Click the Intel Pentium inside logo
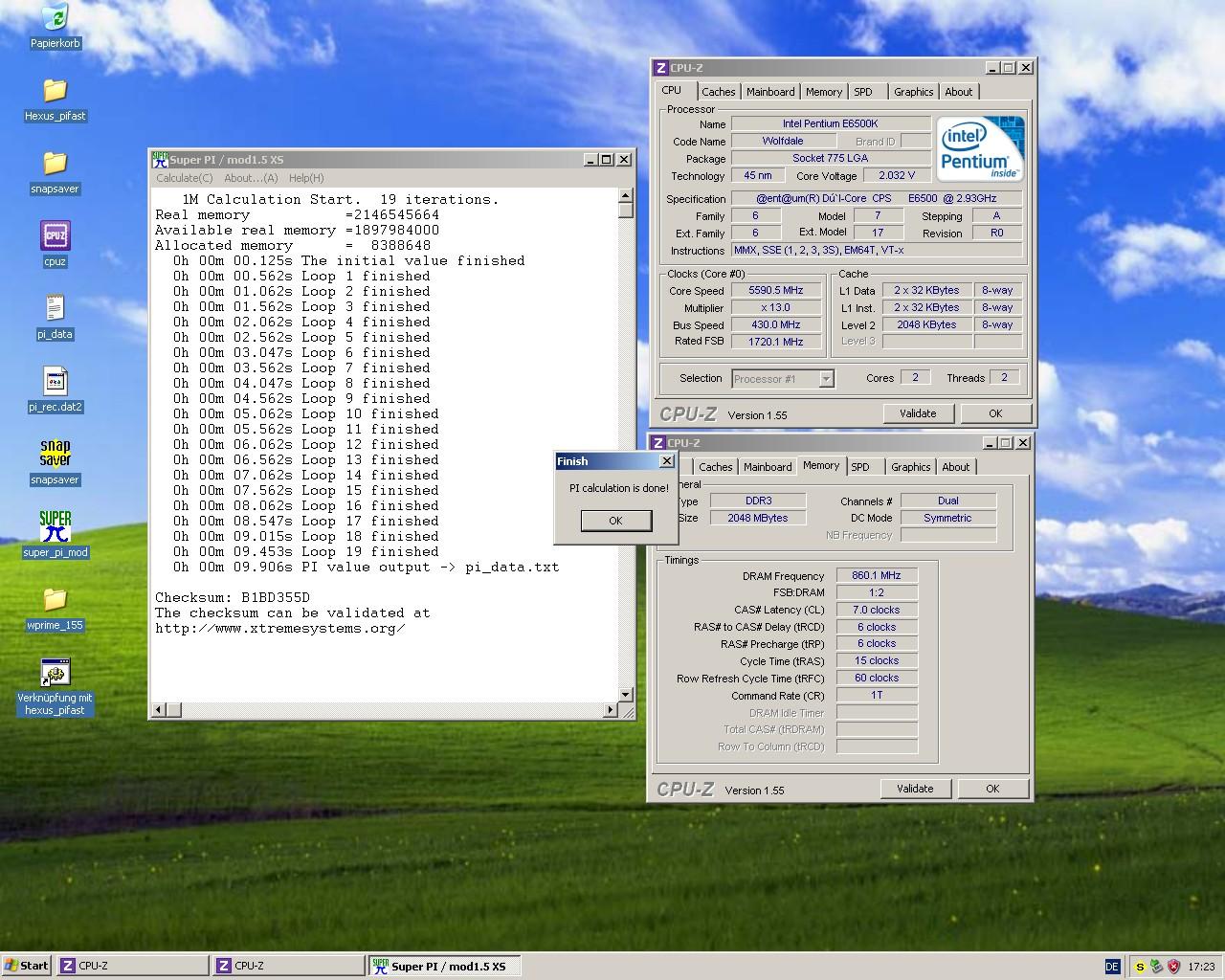This screenshot has height=980, width=1225. point(980,148)
